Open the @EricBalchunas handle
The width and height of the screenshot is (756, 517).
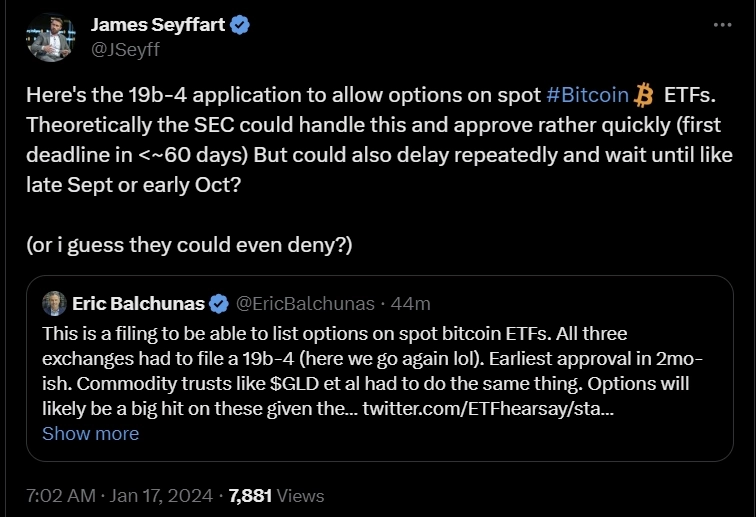tap(305, 303)
